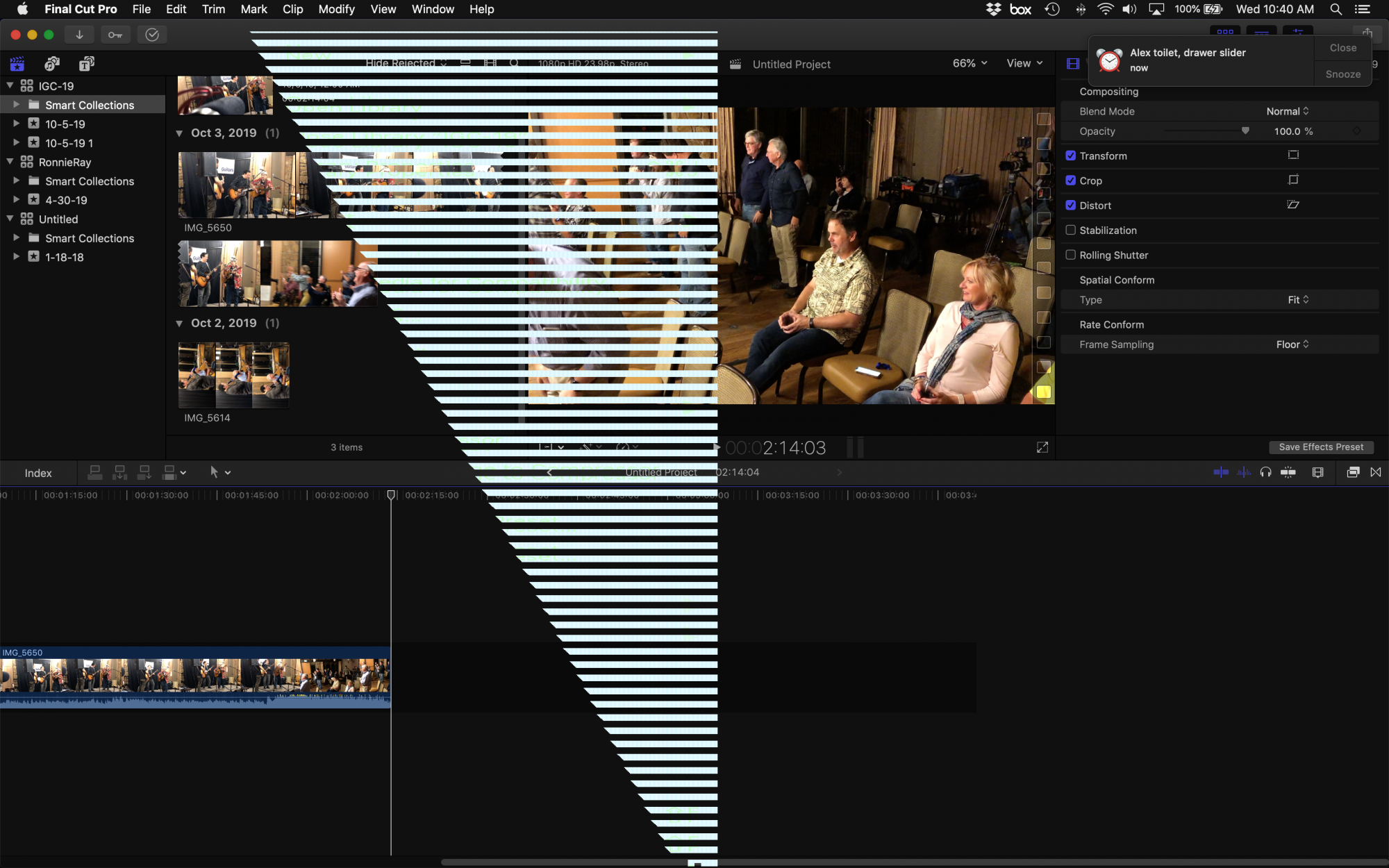
Task: Click the Opacity slider handle
Action: click(1245, 131)
